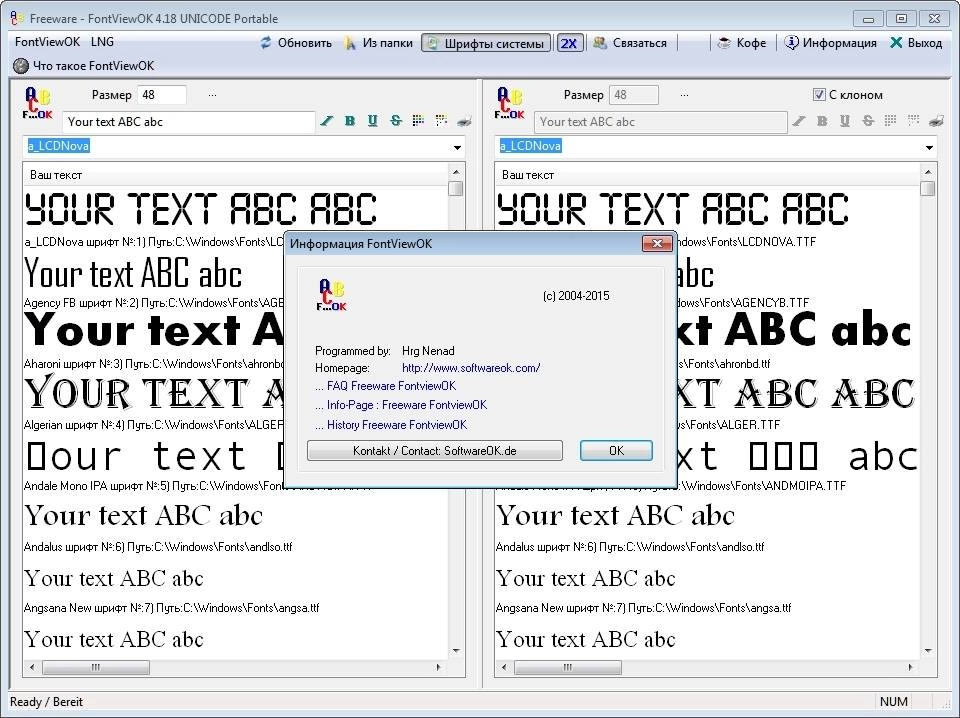Select Andalus шрифт №:6 row in right list
The height and width of the screenshot is (718, 960).
click(x=630, y=547)
